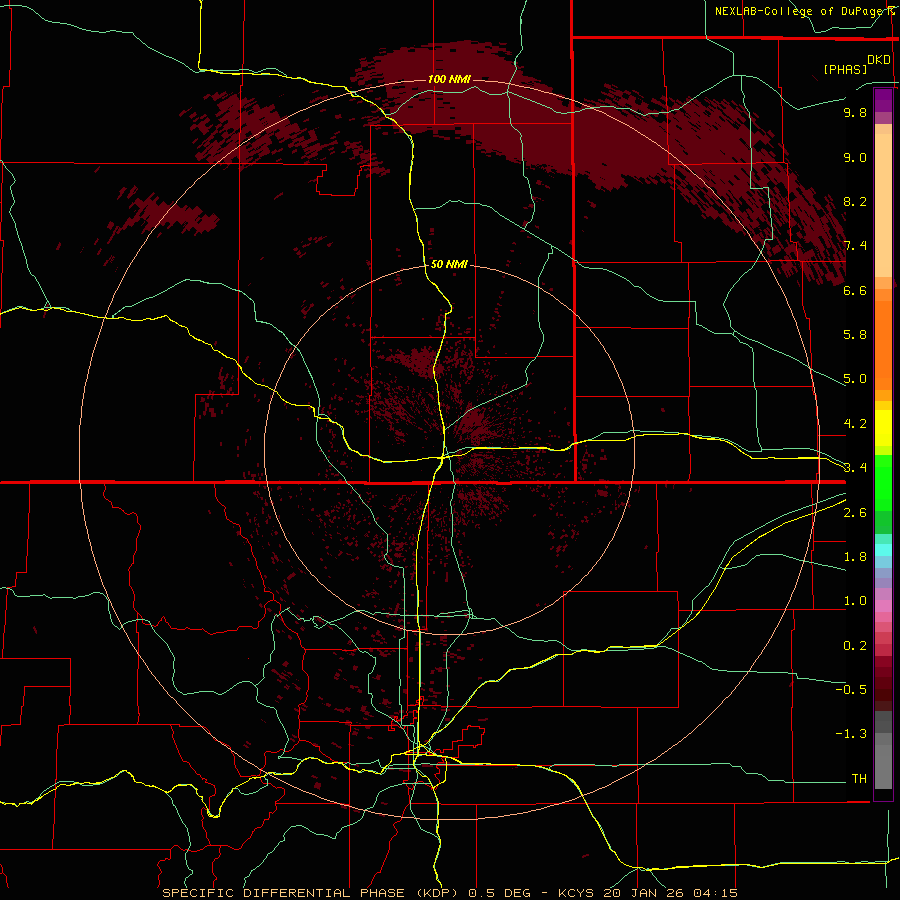Screen dimensions: 900x900
Task: Select the 1.0 scale label
Action: pos(855,601)
